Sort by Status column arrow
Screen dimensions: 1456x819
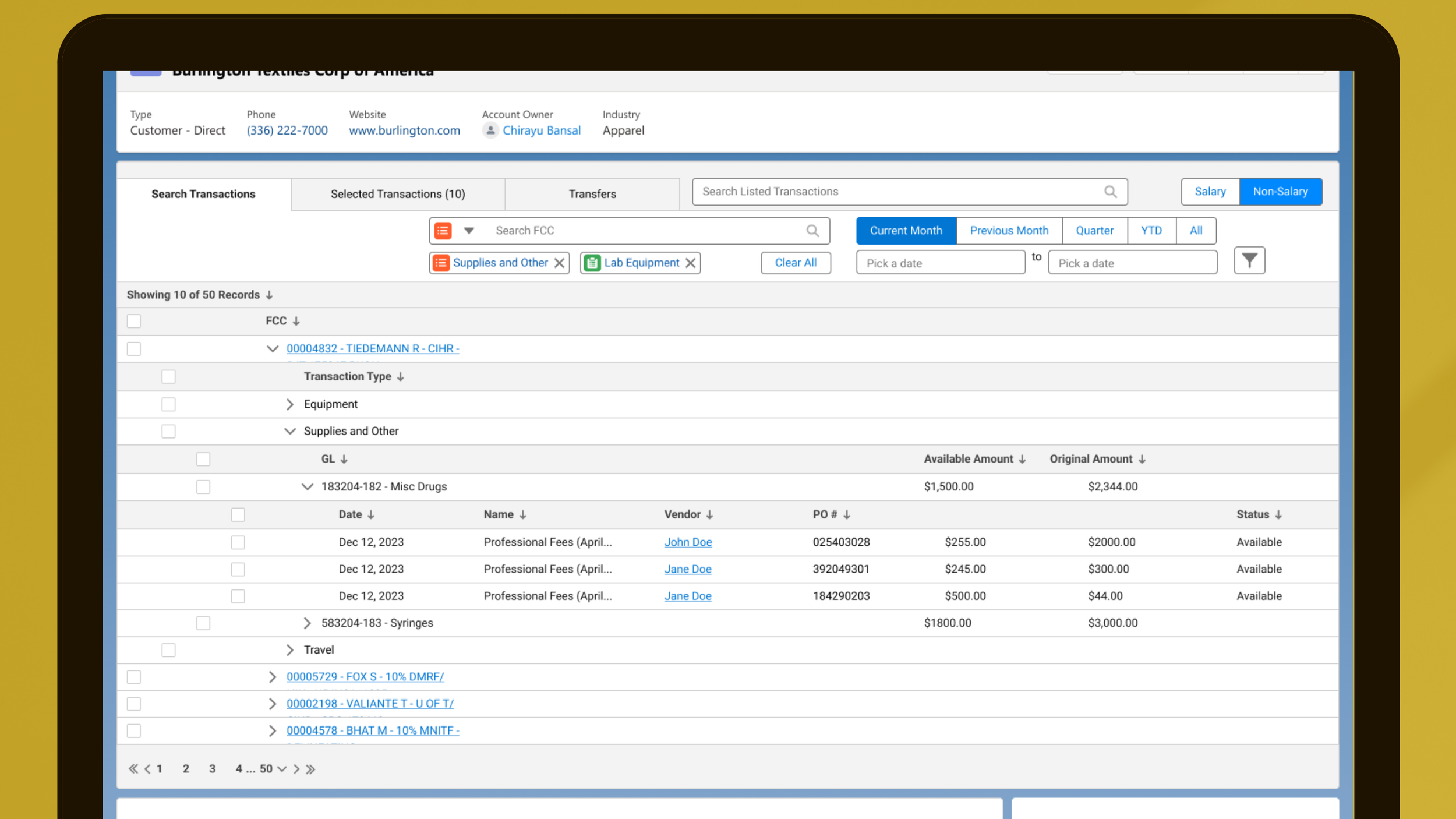1278,515
